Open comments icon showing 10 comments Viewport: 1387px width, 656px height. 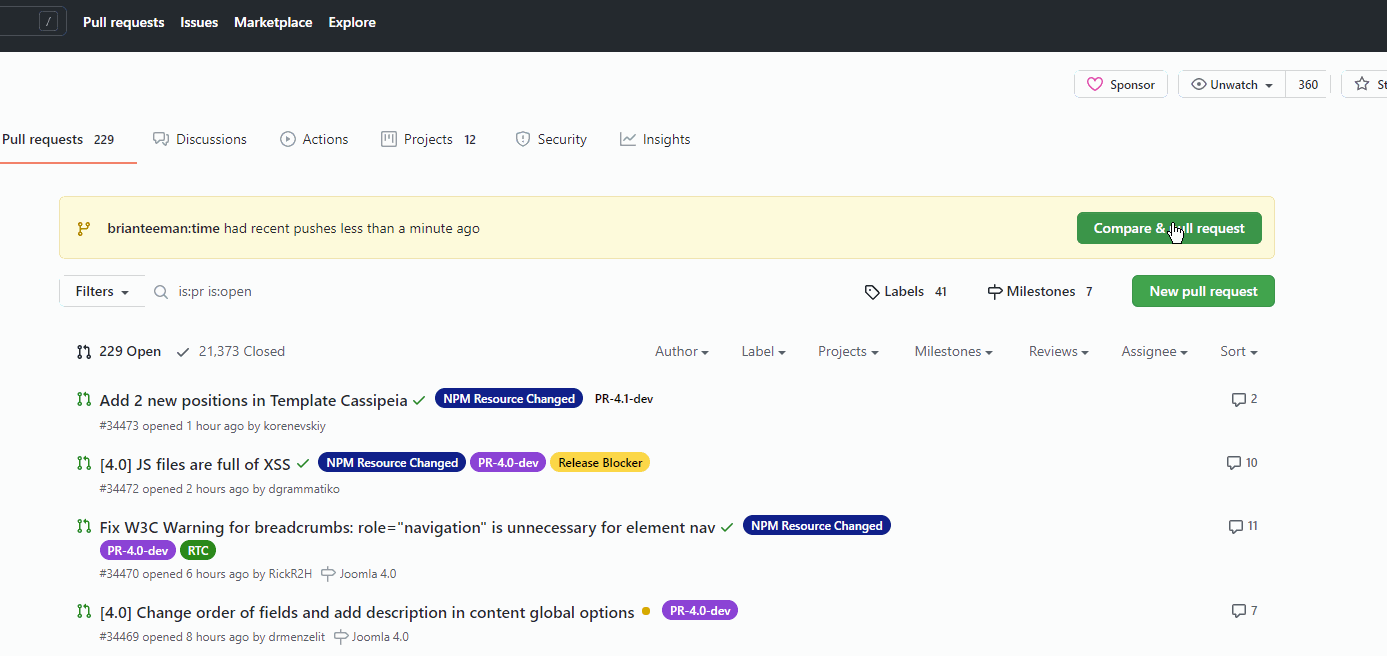point(1234,463)
